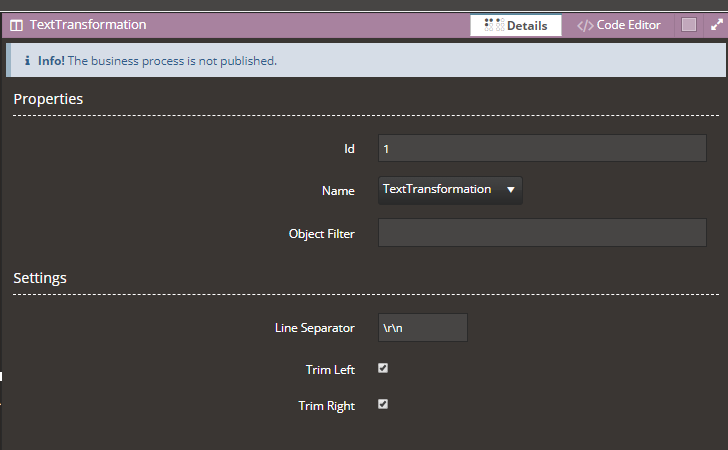
Task: Click the panel layout icon beside TextTransformation title
Action: (16, 25)
